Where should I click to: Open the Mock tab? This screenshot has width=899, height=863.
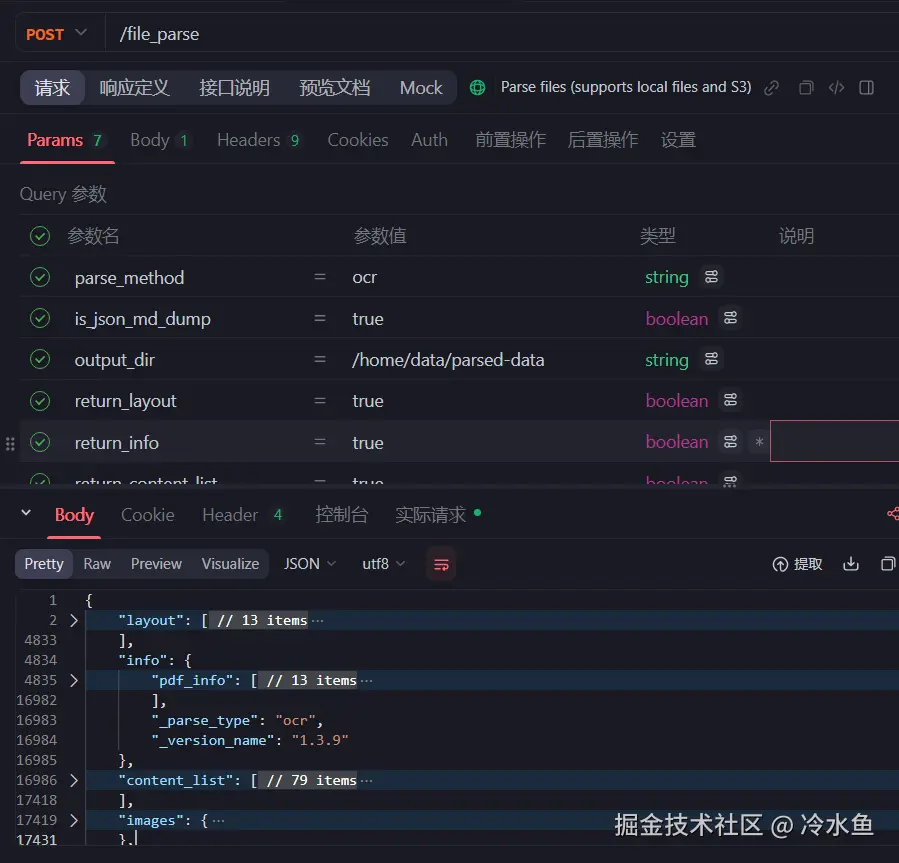click(x=421, y=88)
